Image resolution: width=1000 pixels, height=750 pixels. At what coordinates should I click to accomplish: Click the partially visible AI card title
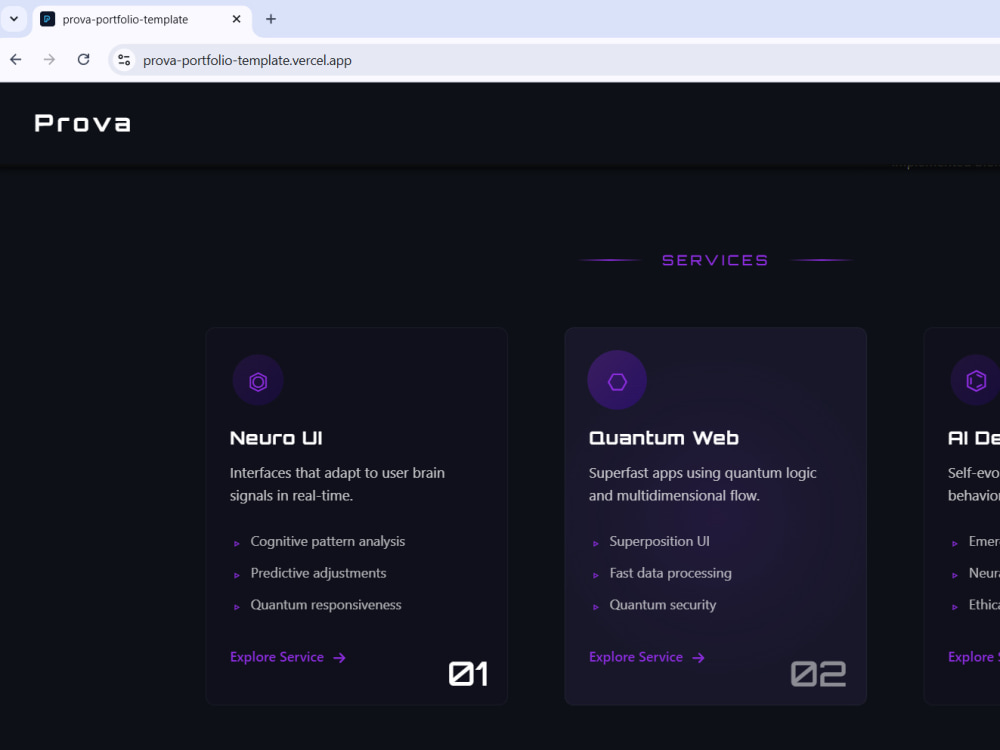pyautogui.click(x=974, y=438)
